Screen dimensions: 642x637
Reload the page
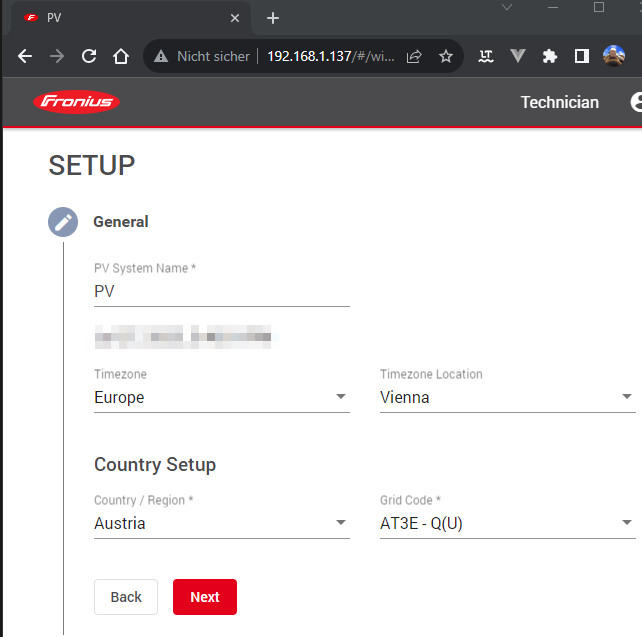(89, 57)
